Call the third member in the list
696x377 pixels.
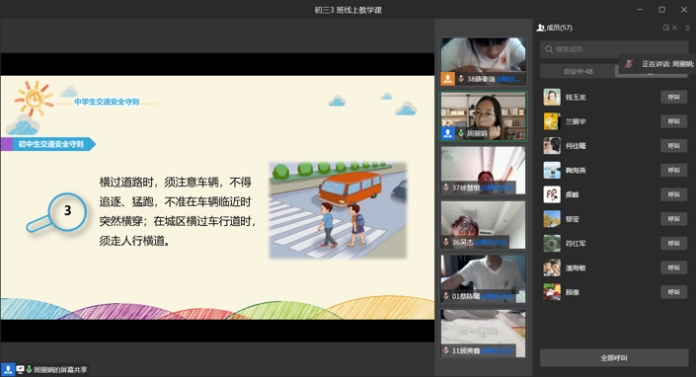click(x=674, y=146)
